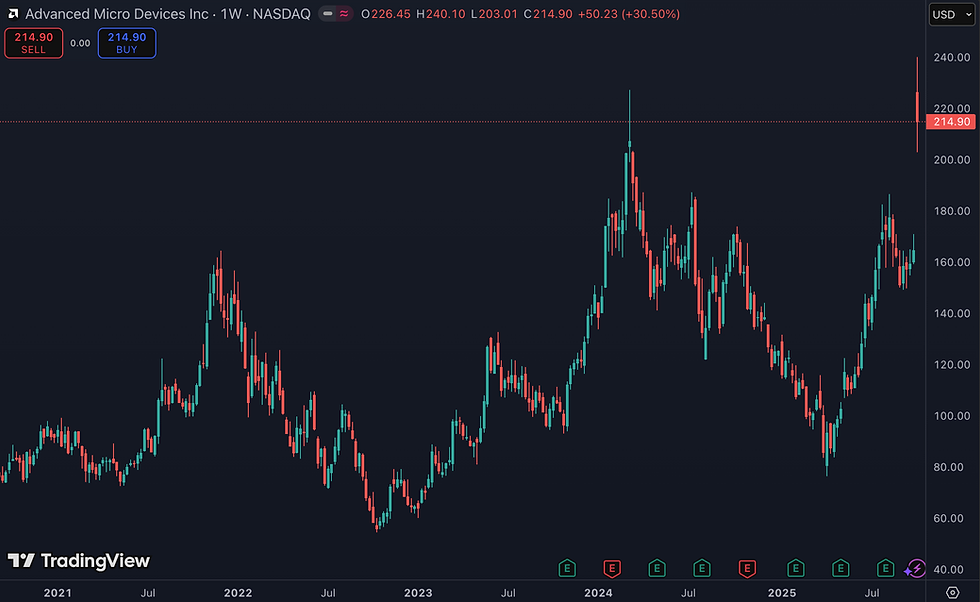Screen dimensions: 980x602
Task: Click the 240.00 price axis label
Action: (952, 58)
